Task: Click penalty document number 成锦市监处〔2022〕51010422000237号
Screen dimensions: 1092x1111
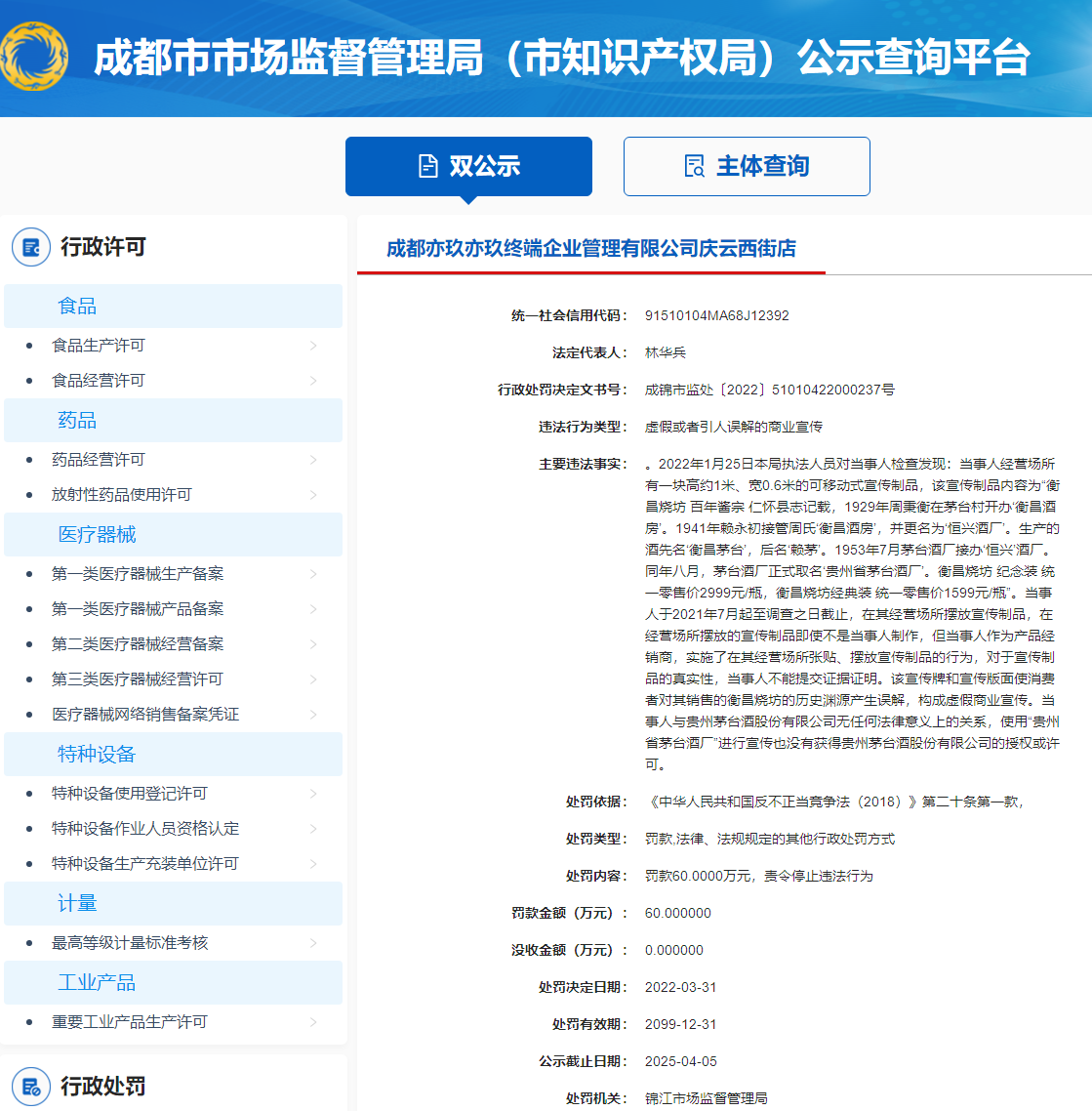Action: click(x=769, y=390)
